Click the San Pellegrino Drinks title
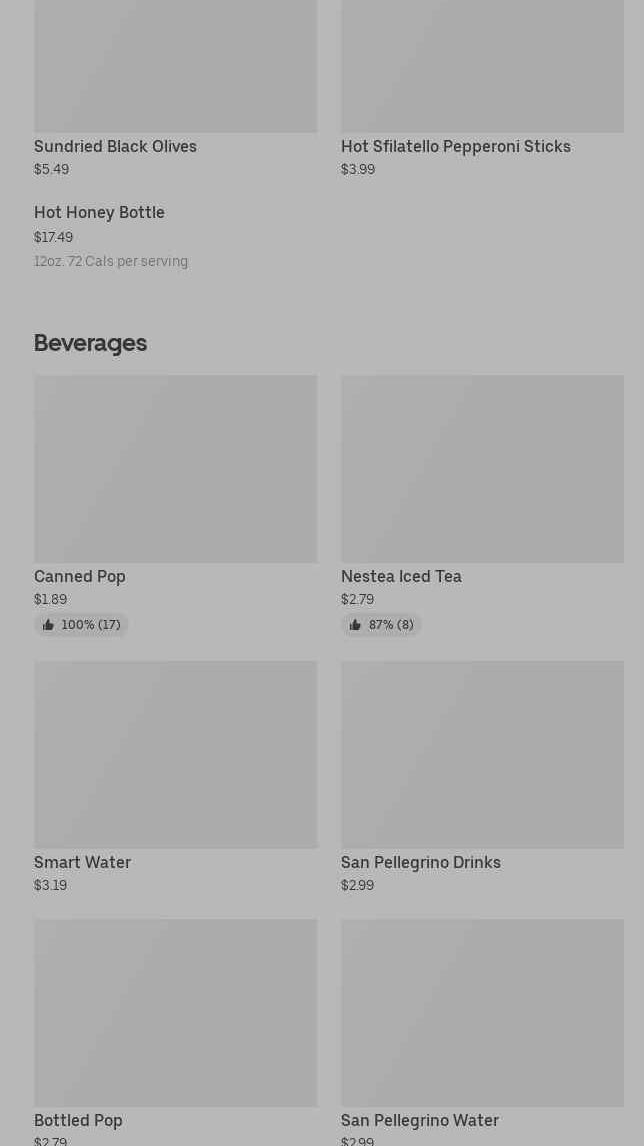Screen dimensions: 644x1146 click(420, 862)
